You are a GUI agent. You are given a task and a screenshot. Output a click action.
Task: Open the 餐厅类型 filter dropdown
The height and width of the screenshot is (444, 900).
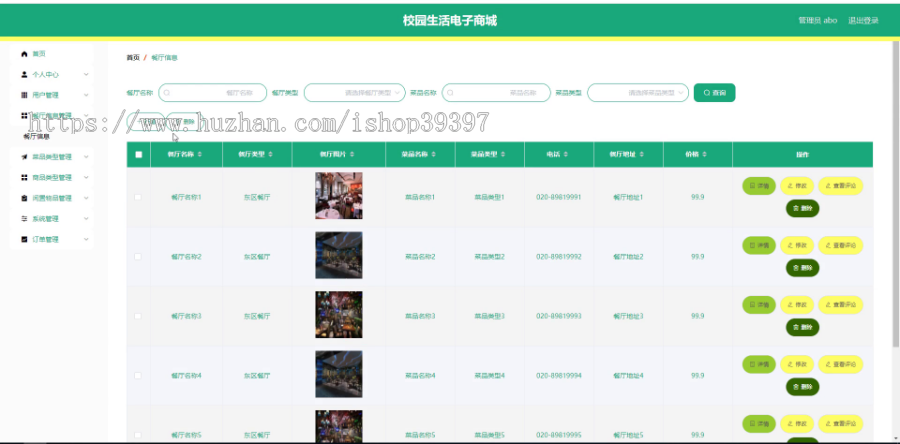pyautogui.click(x=354, y=92)
